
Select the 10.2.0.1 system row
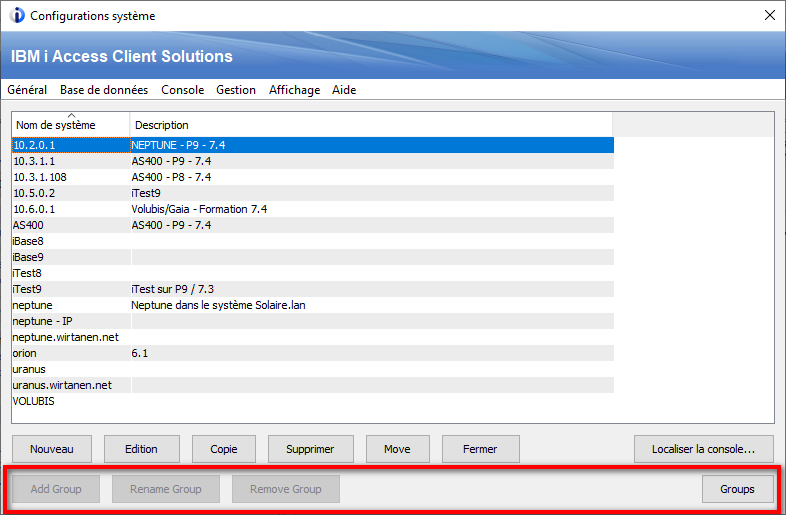click(x=313, y=145)
